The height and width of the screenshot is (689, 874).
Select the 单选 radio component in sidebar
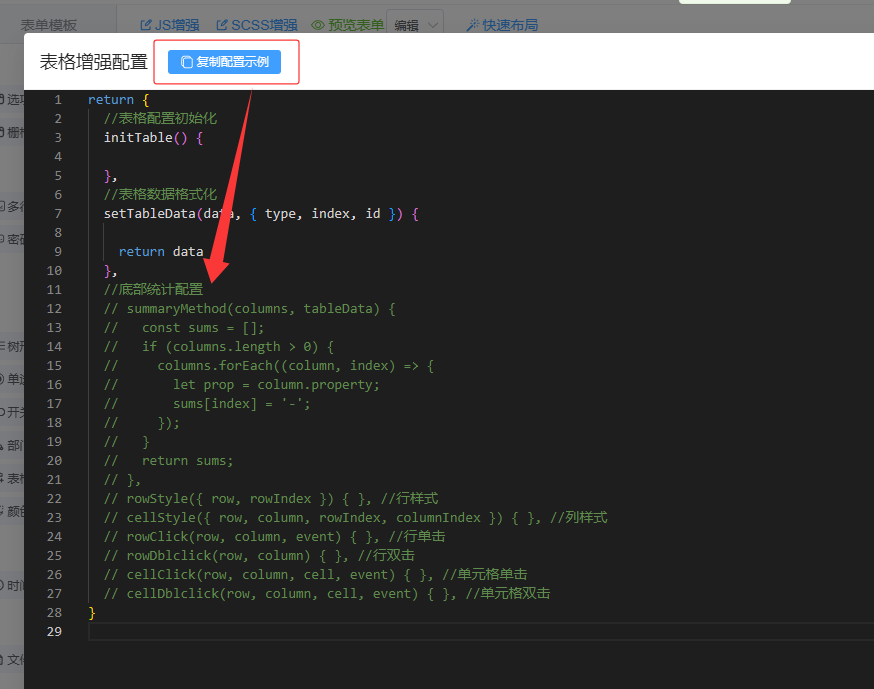[x=14, y=378]
